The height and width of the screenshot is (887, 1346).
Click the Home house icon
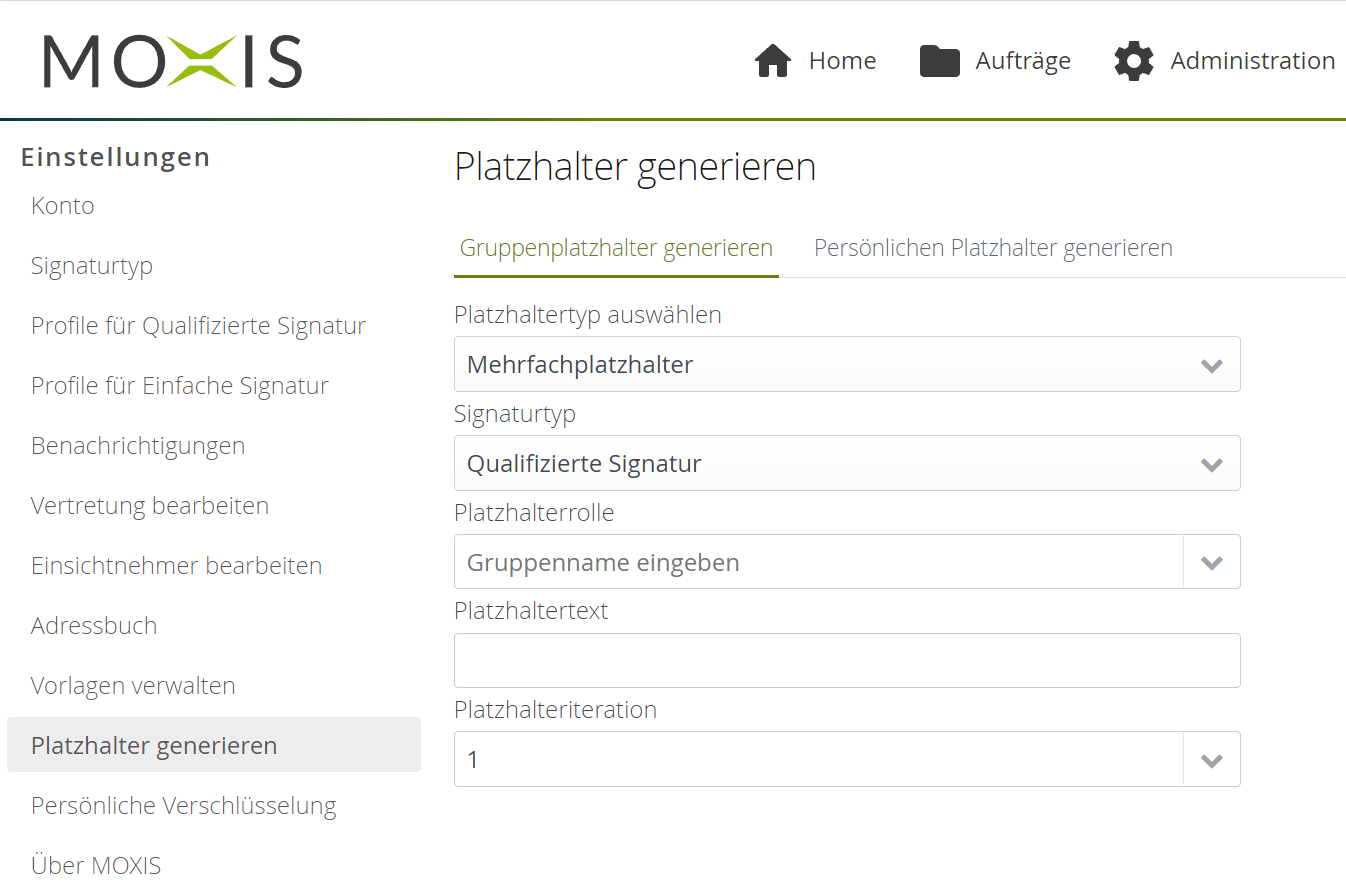[773, 60]
